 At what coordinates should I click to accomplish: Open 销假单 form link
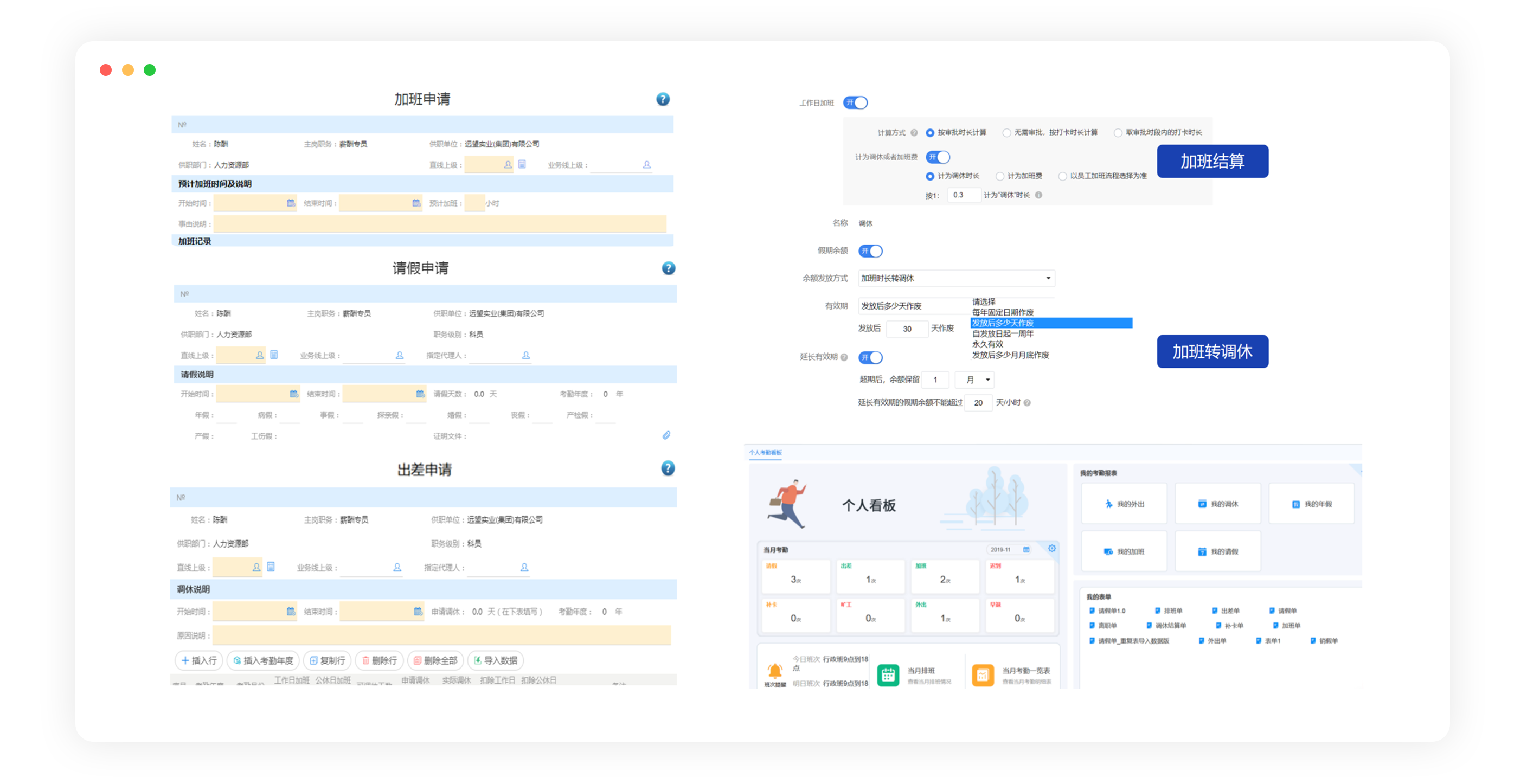point(1323,641)
